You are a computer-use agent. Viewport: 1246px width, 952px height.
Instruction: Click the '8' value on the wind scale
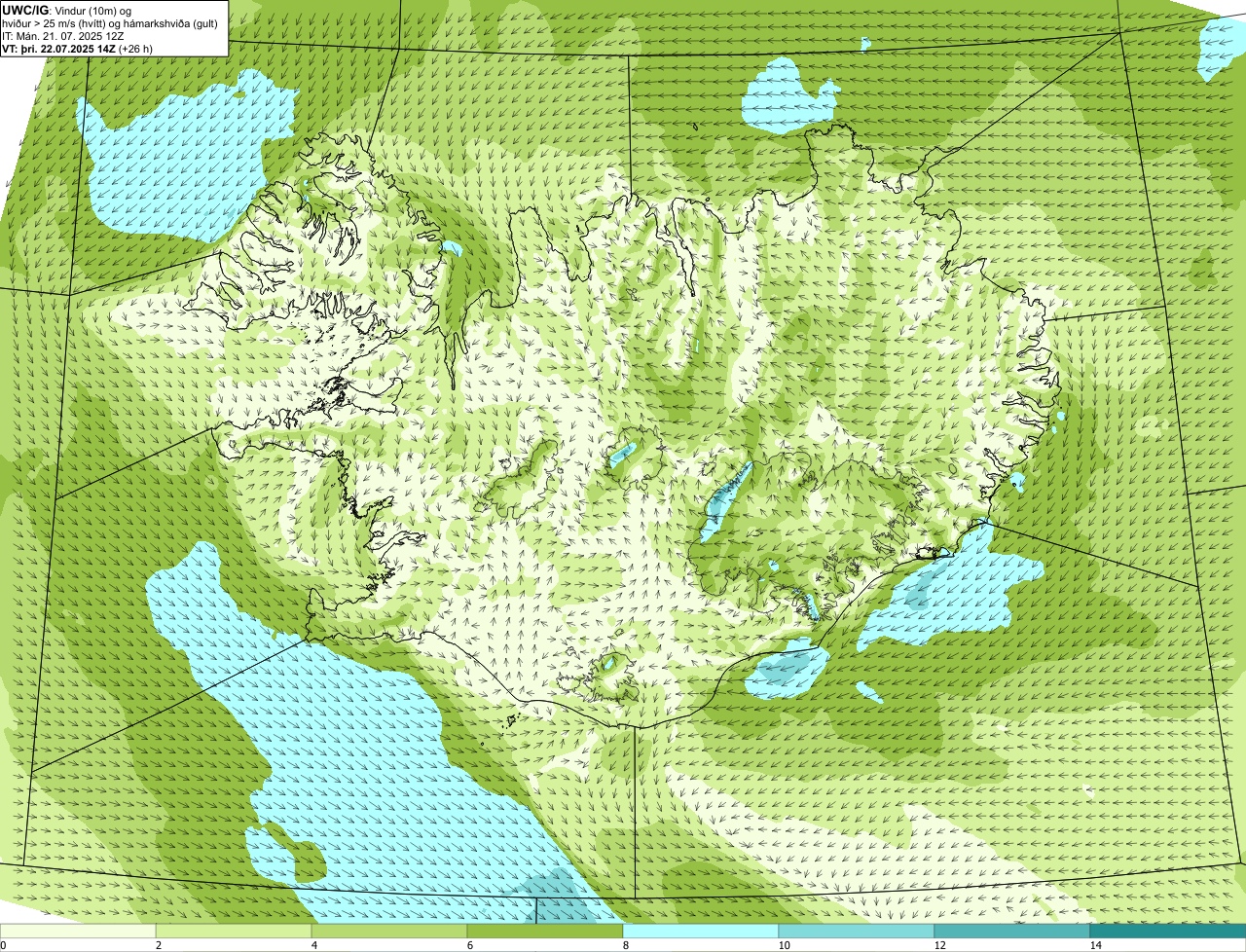[x=625, y=945]
